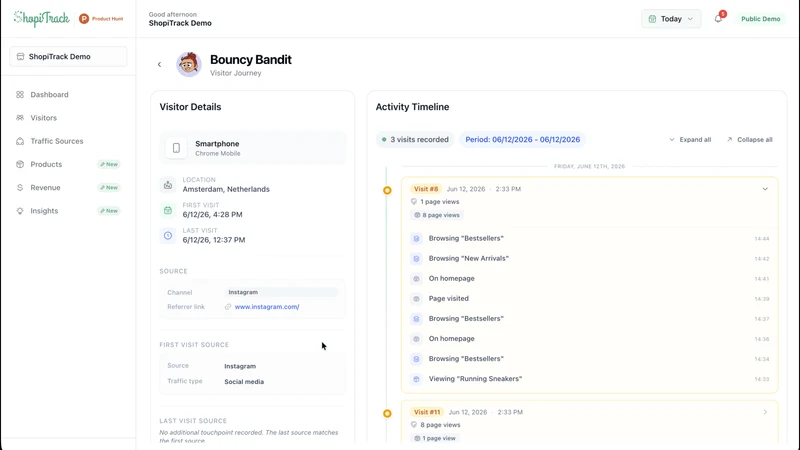Open the notifications bell
Screen dimensions: 800x450
(718, 19)
